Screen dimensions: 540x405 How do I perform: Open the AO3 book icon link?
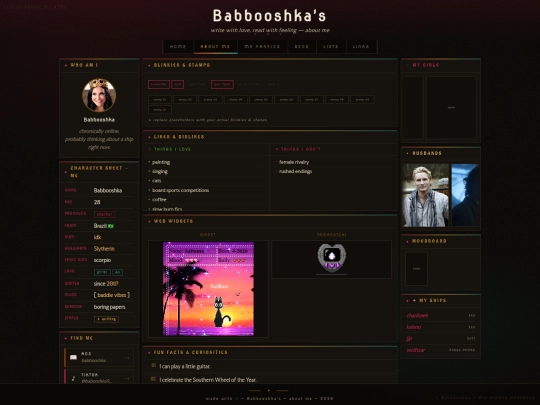[x=73, y=357]
